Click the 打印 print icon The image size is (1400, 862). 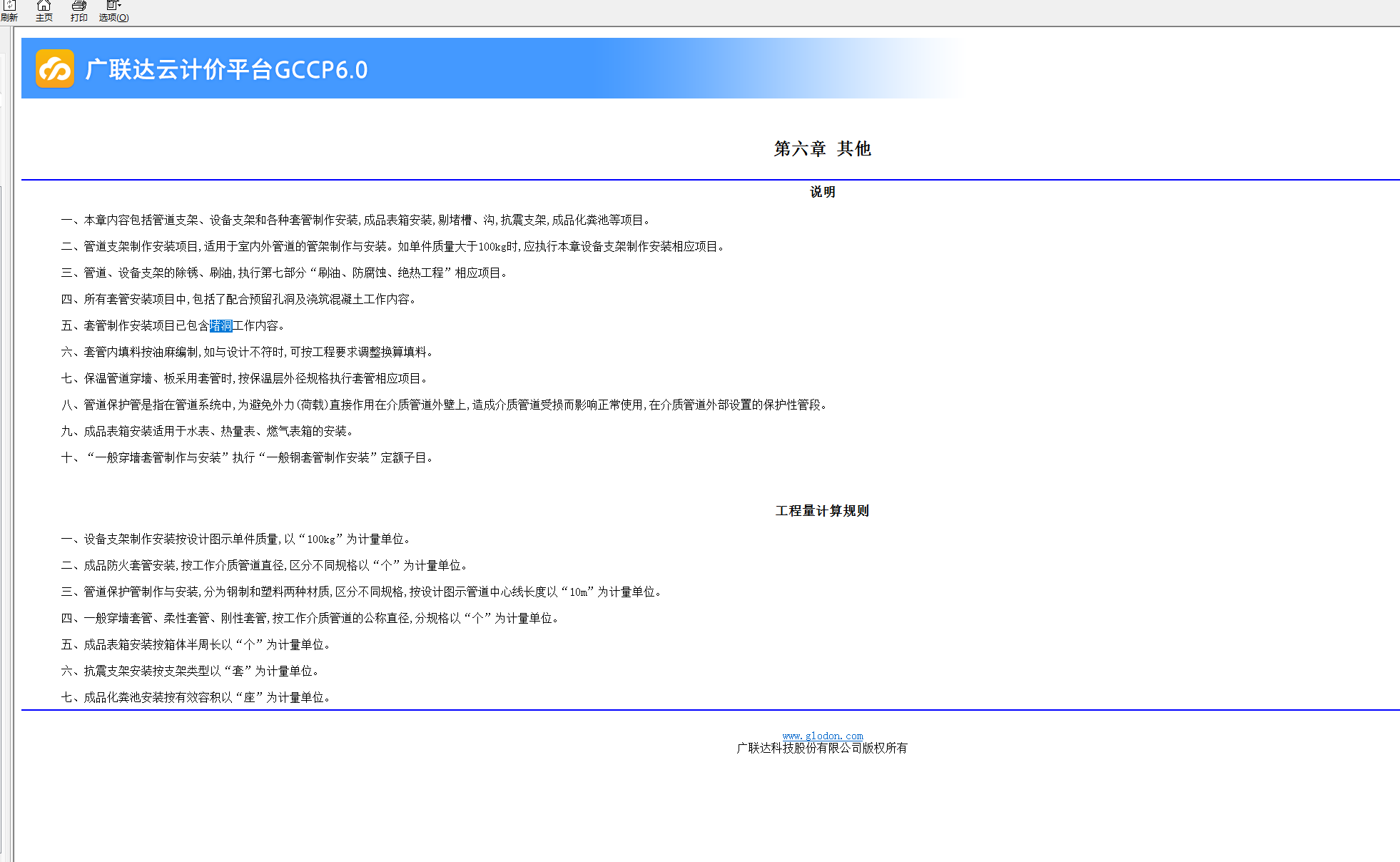79,11
